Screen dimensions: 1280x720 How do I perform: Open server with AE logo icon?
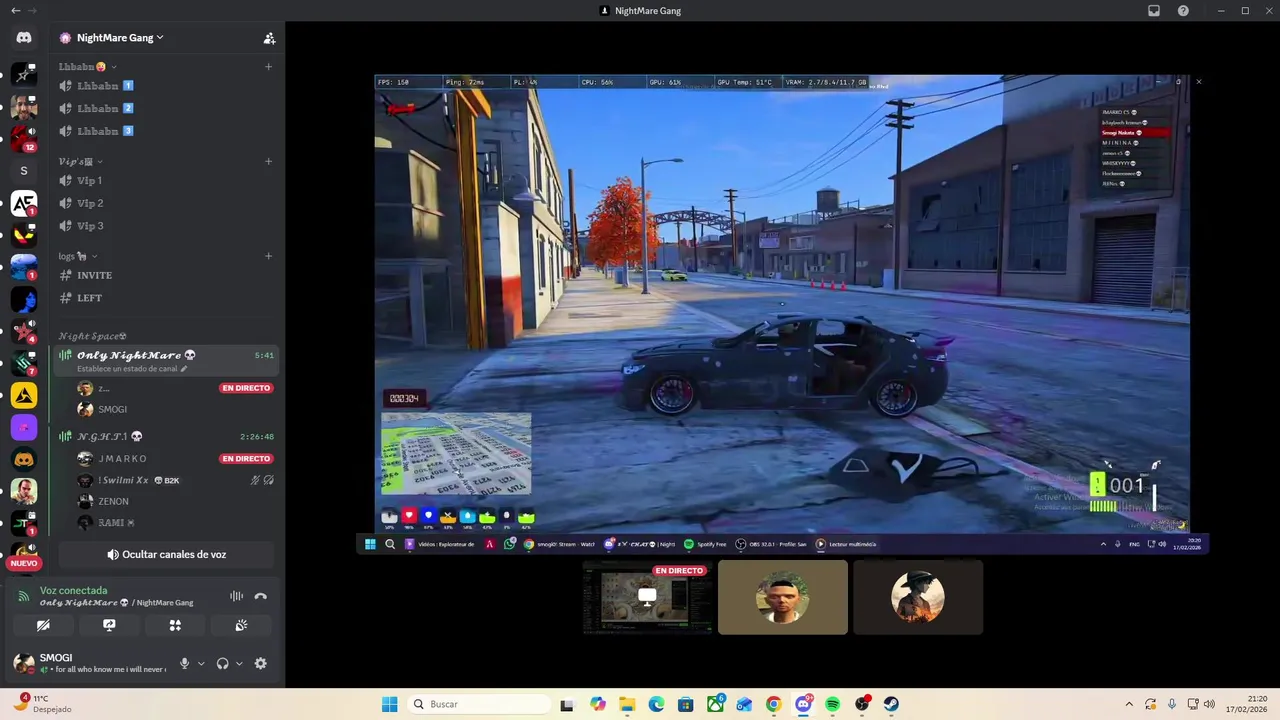pyautogui.click(x=24, y=203)
